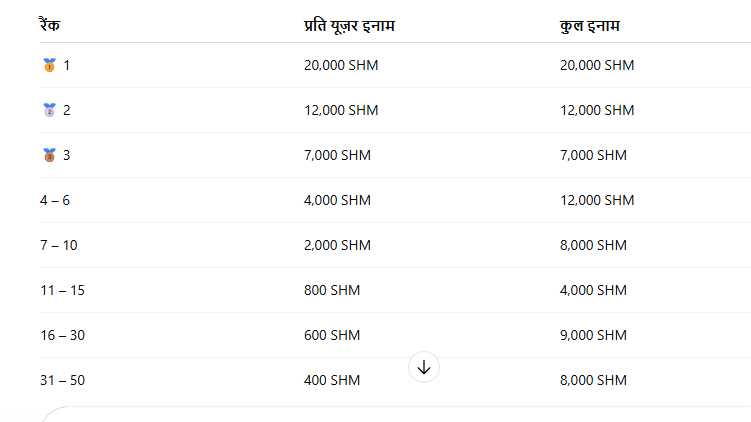This screenshot has width=751, height=422.
Task: Select the कुल इनाम column header
Action: coord(590,25)
